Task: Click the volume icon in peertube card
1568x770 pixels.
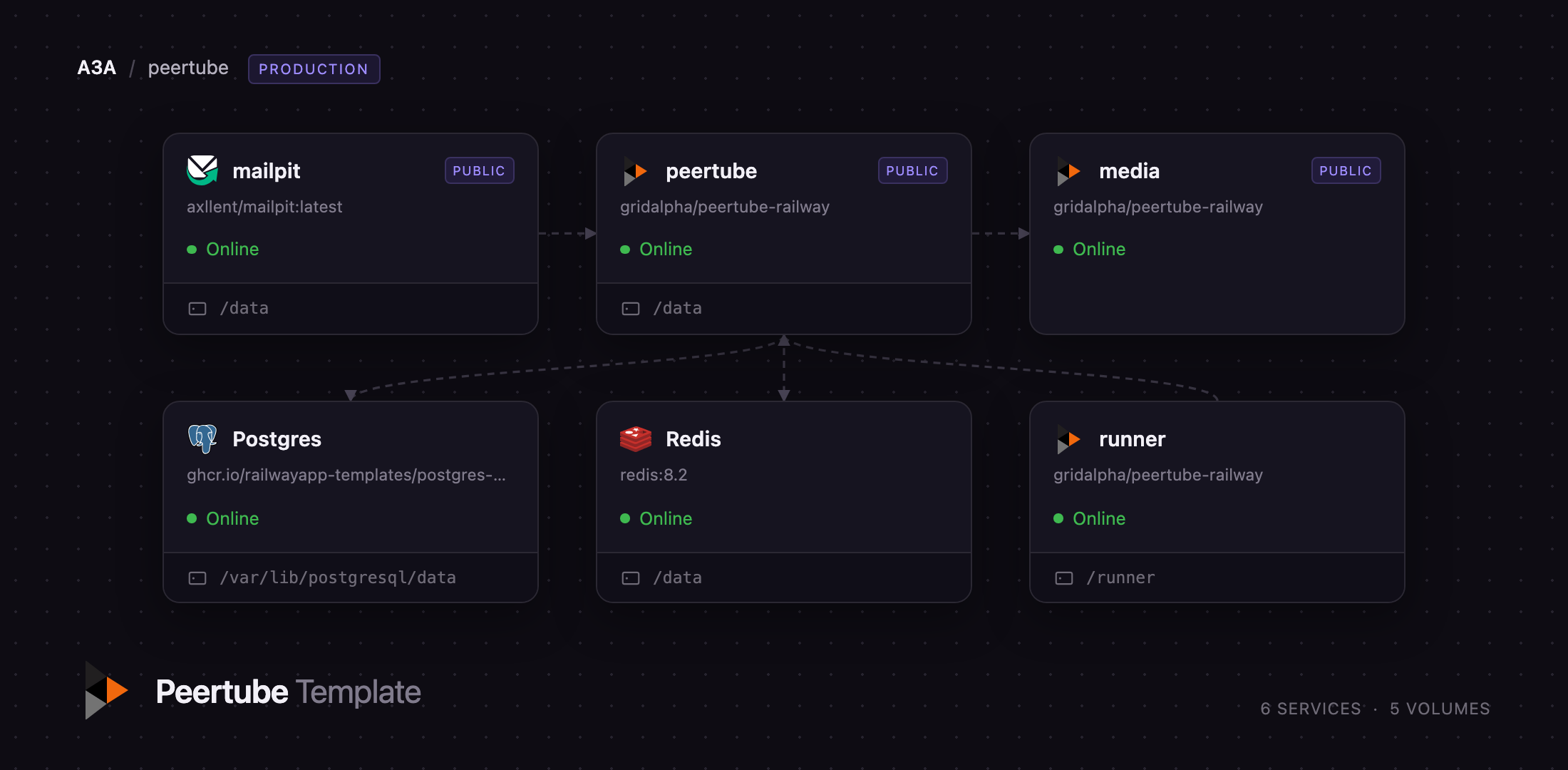Action: [631, 309]
